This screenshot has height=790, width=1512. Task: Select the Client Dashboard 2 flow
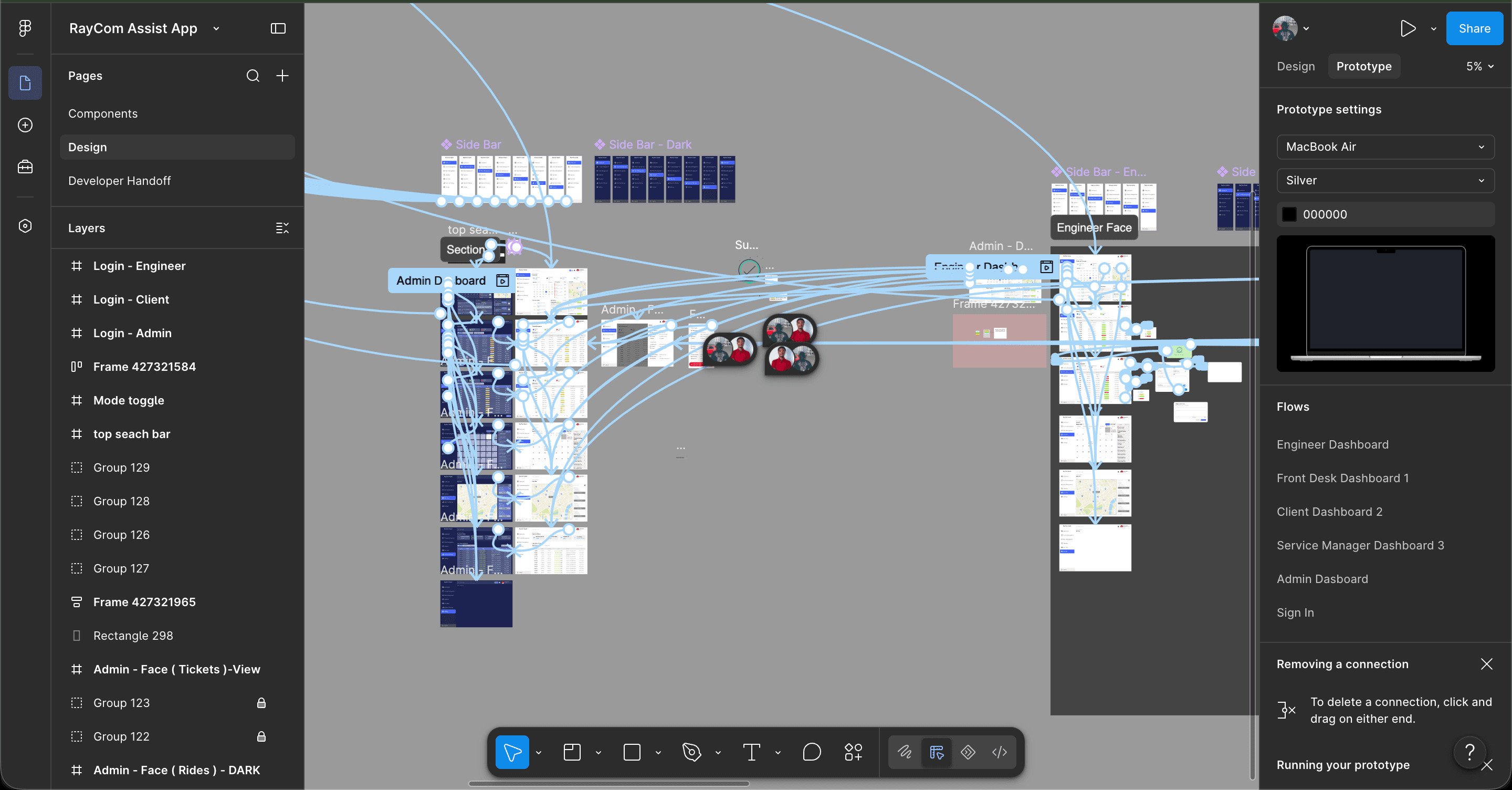(1329, 512)
